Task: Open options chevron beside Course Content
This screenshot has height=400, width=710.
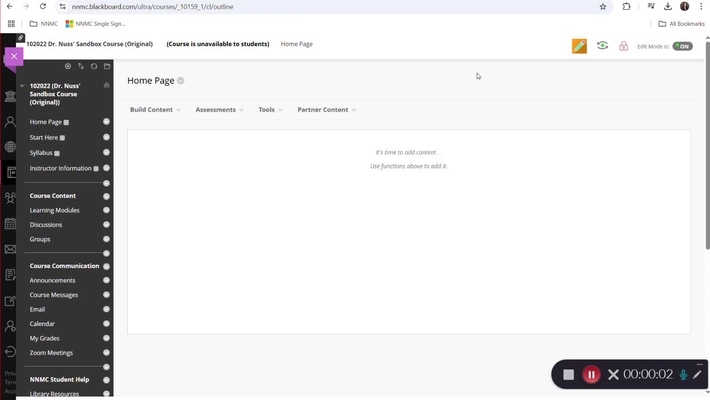Action: click(x=106, y=196)
